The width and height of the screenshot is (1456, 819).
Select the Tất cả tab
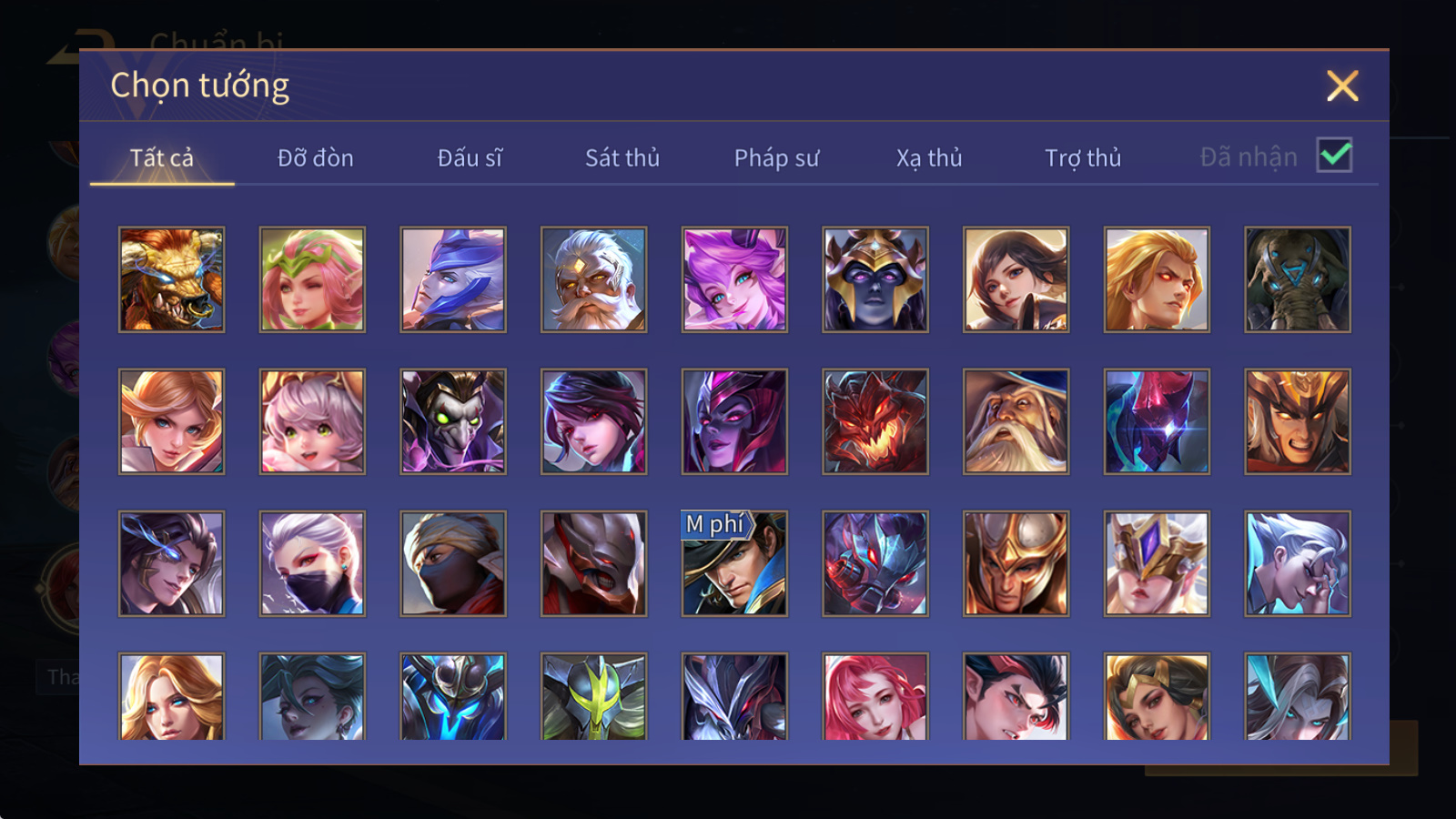click(162, 157)
